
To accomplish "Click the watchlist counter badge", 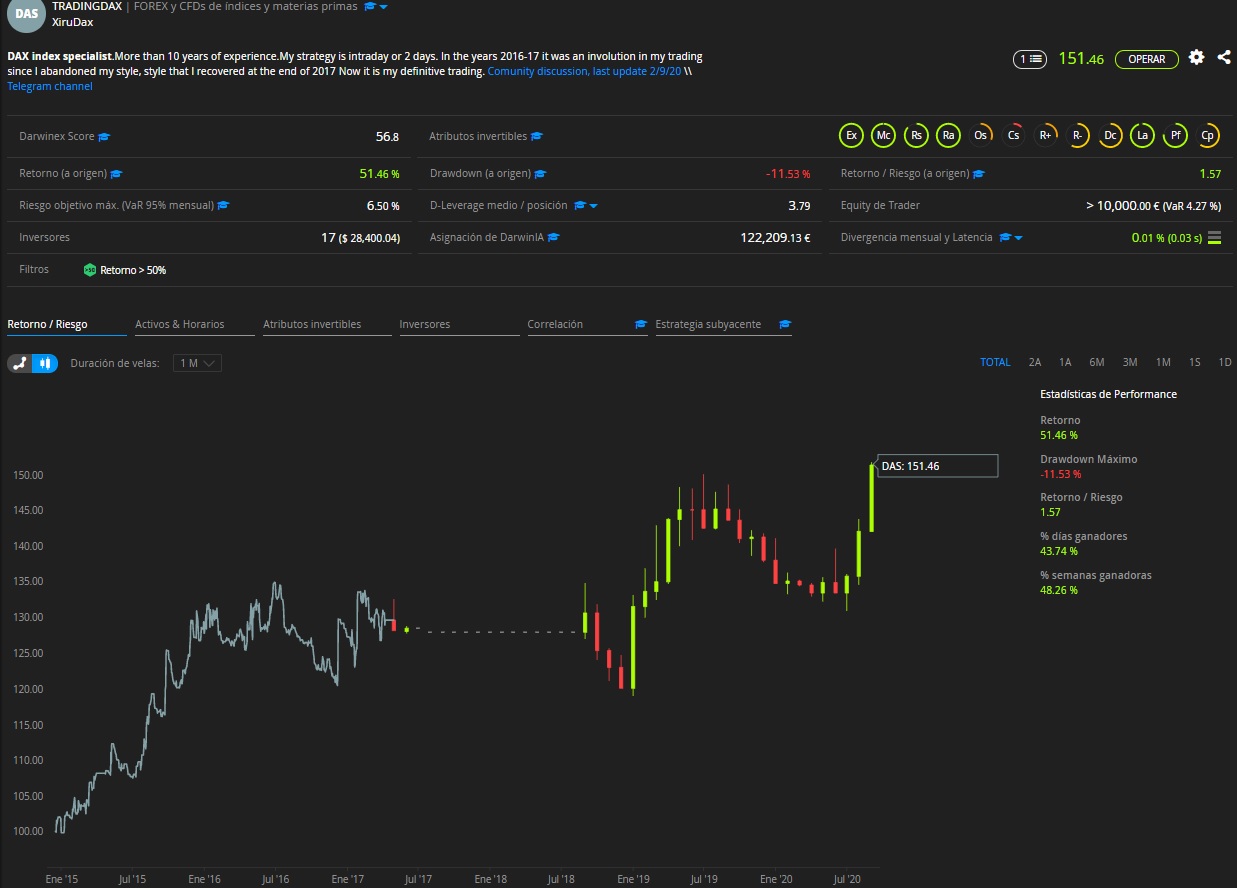I will pyautogui.click(x=1029, y=59).
